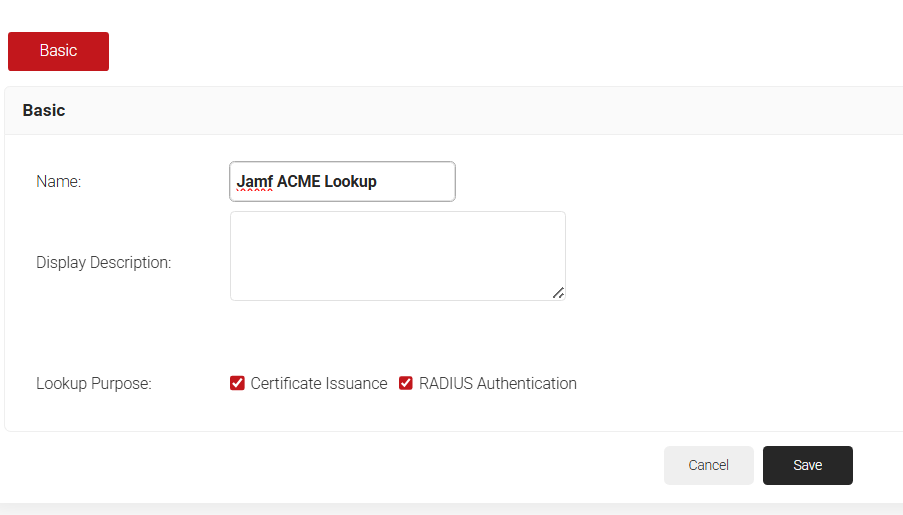Focus the Name input field

(342, 182)
